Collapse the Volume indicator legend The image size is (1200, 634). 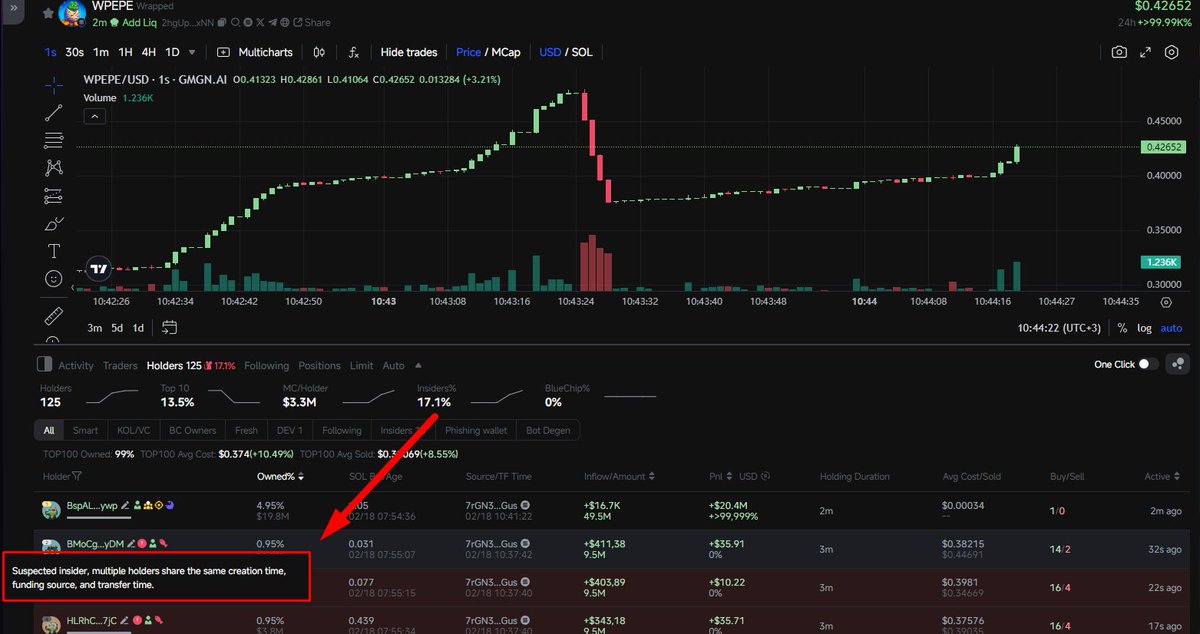[x=94, y=116]
